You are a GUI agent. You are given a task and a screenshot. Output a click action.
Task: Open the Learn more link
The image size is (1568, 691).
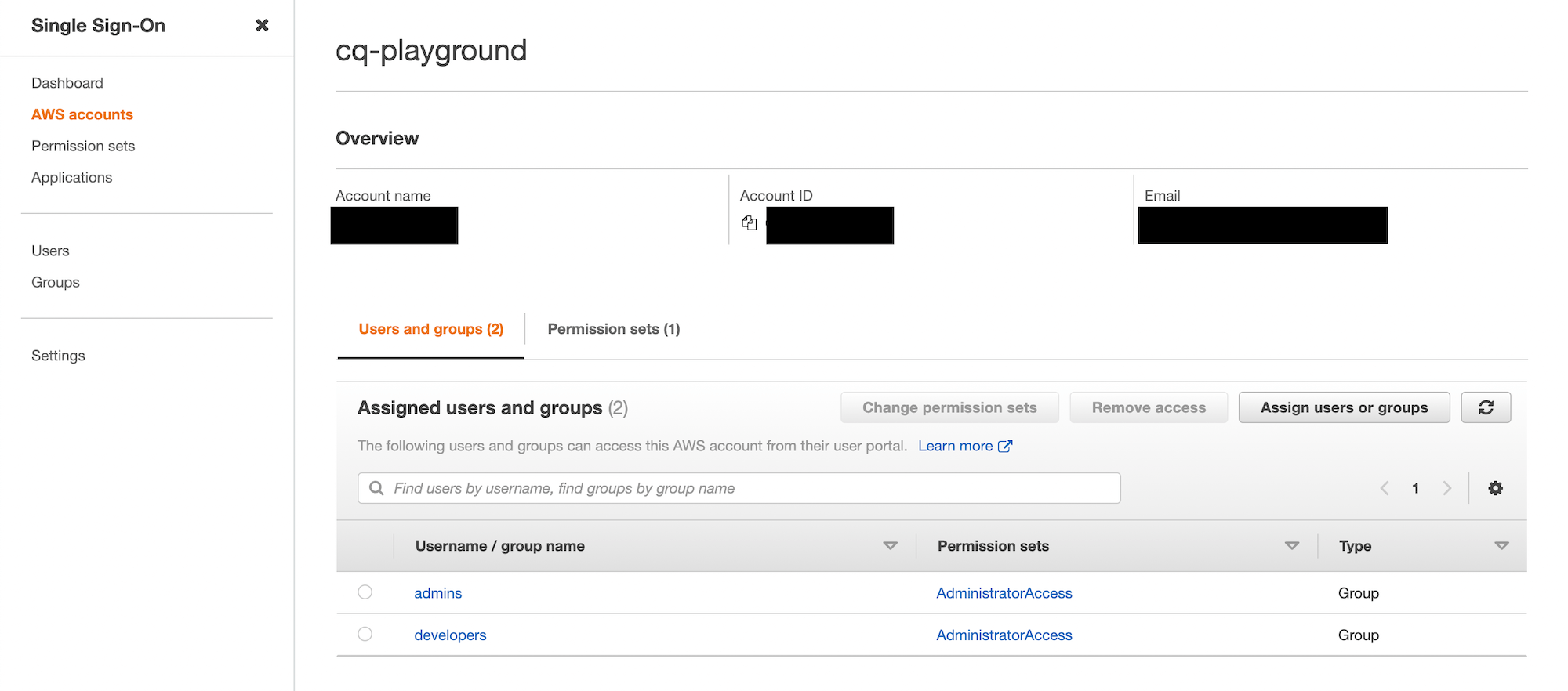(x=955, y=446)
